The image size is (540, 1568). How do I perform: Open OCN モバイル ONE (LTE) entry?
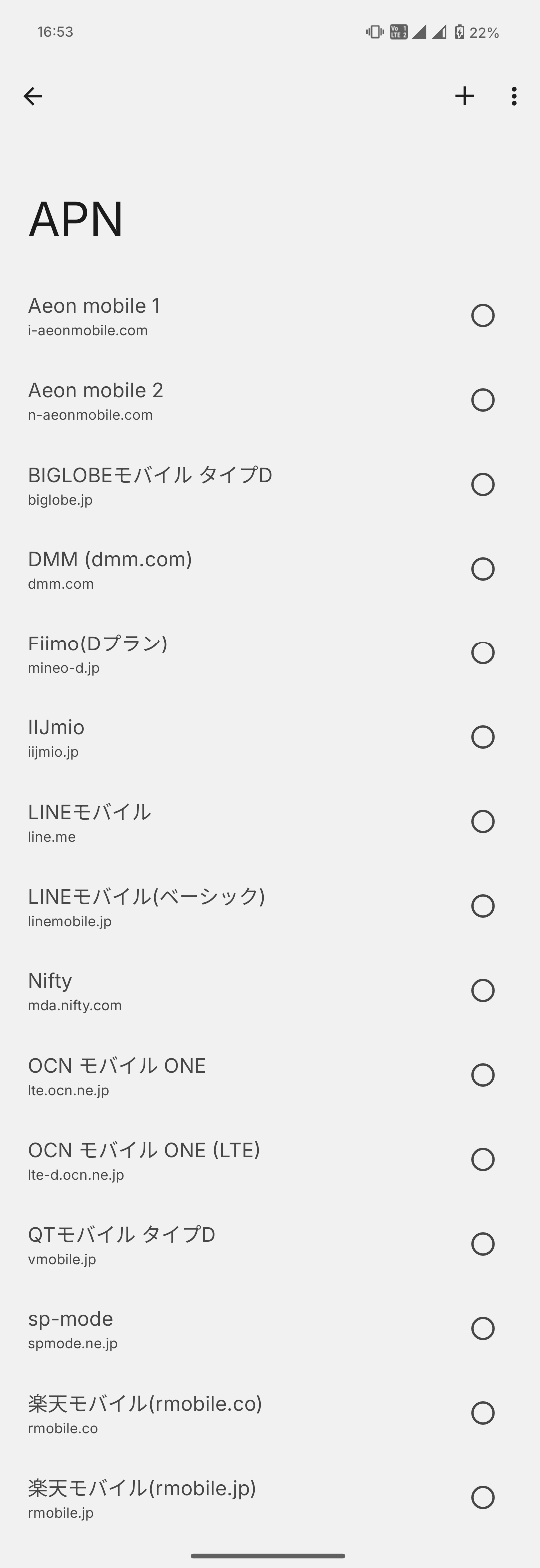(x=182, y=1160)
